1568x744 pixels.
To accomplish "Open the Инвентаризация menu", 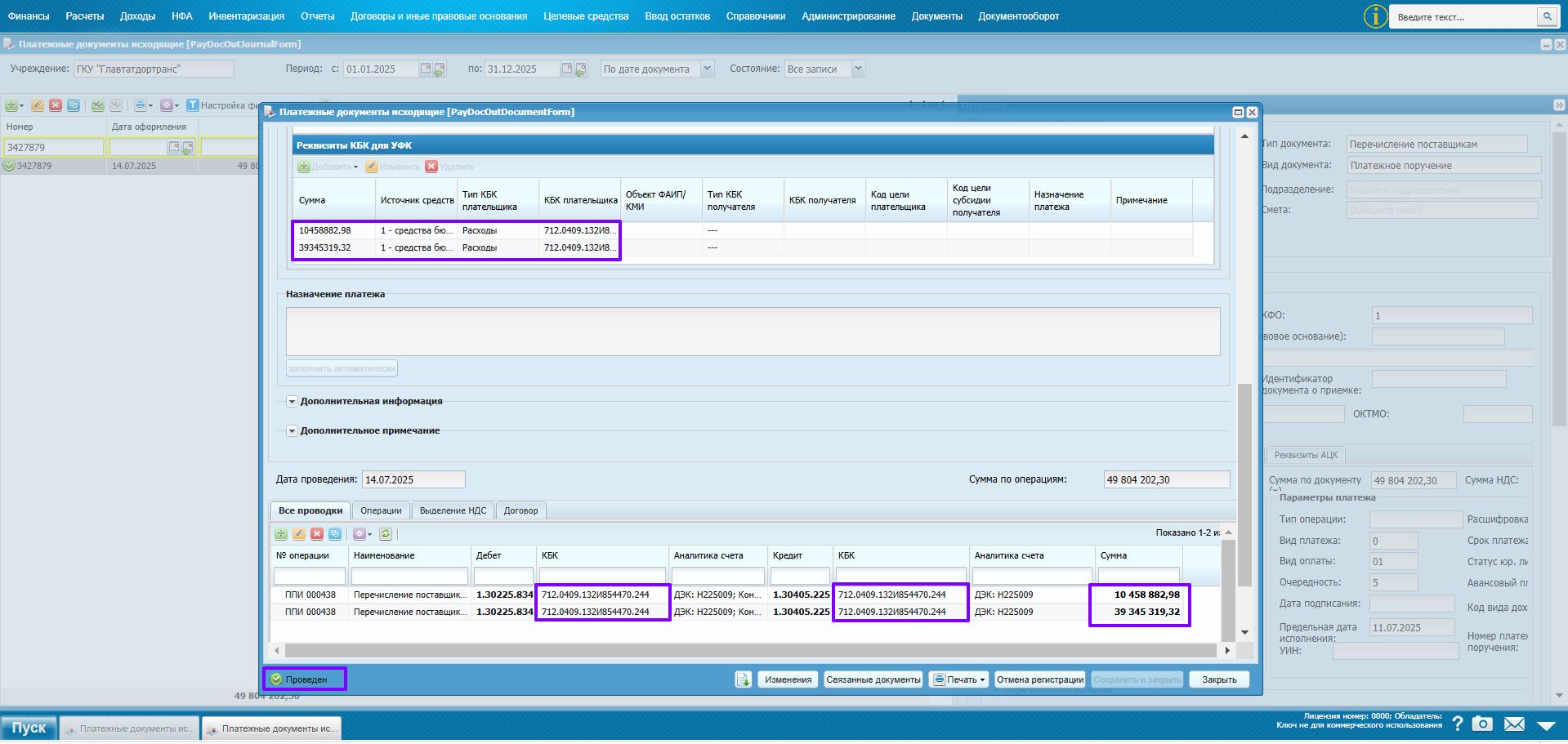I will pyautogui.click(x=247, y=16).
